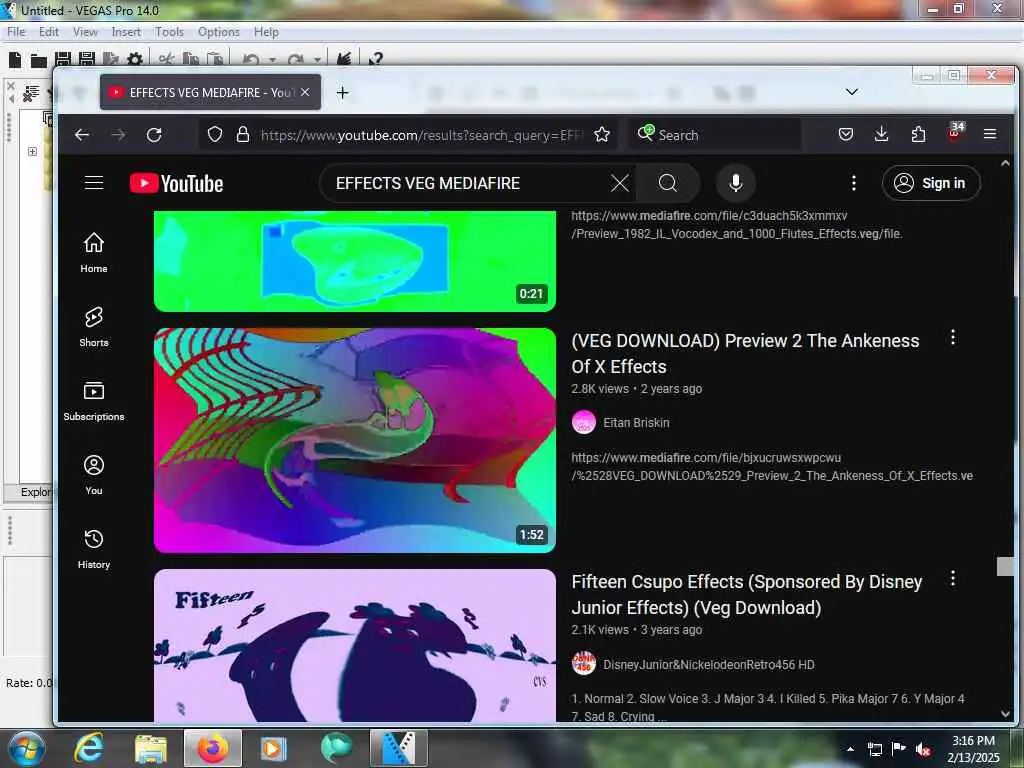1024x768 pixels.
Task: Click the Cut scissors icon in VEGAS
Action: [166, 60]
